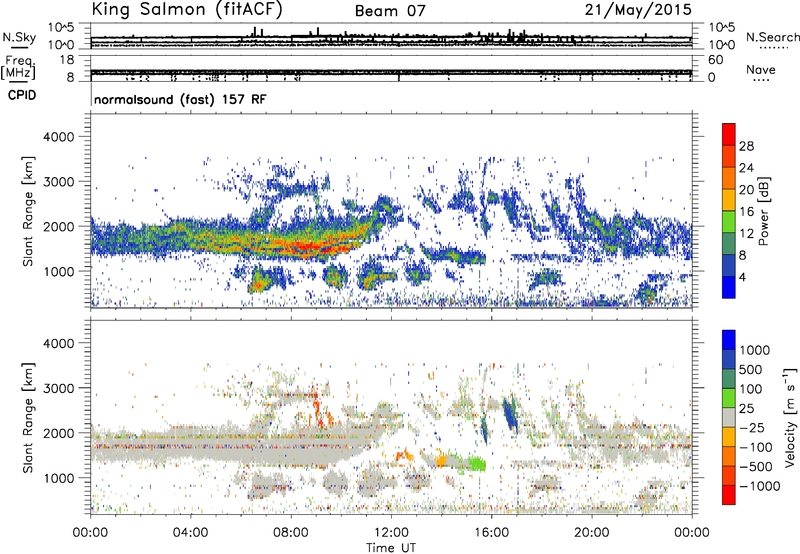Viewport: 800px width, 554px height.
Task: Click the "2000" tick on the velocity panel
Action: coord(58,433)
